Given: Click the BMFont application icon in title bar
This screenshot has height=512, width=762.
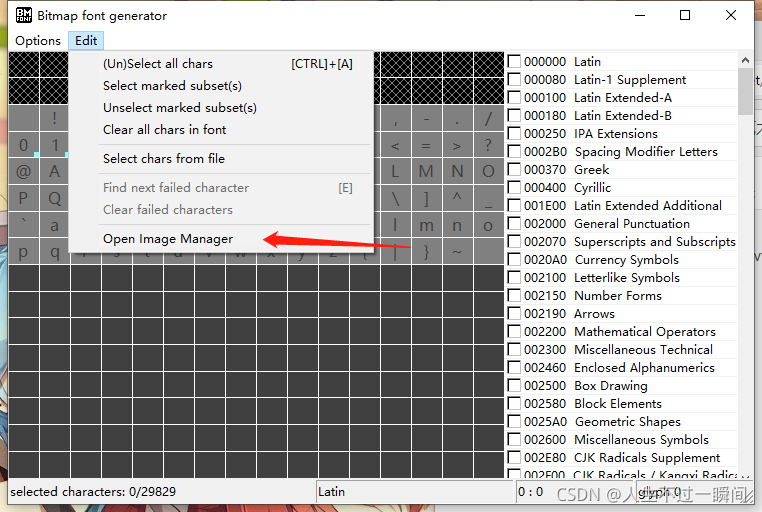Looking at the screenshot, I should click(23, 15).
